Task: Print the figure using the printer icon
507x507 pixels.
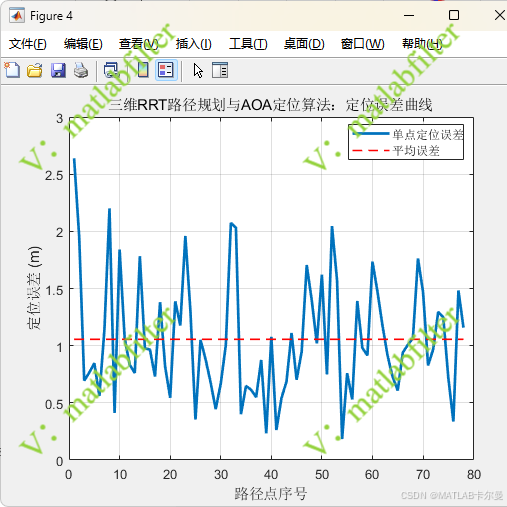Action: (81, 70)
